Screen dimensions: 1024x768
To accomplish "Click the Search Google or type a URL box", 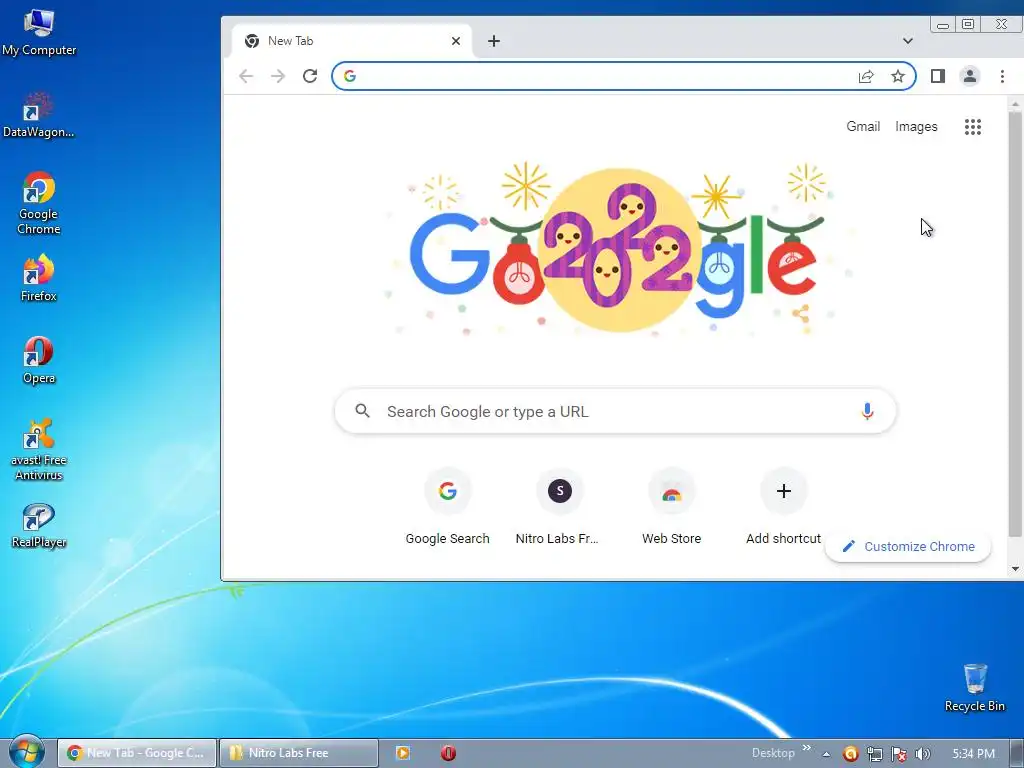I will tap(615, 411).
